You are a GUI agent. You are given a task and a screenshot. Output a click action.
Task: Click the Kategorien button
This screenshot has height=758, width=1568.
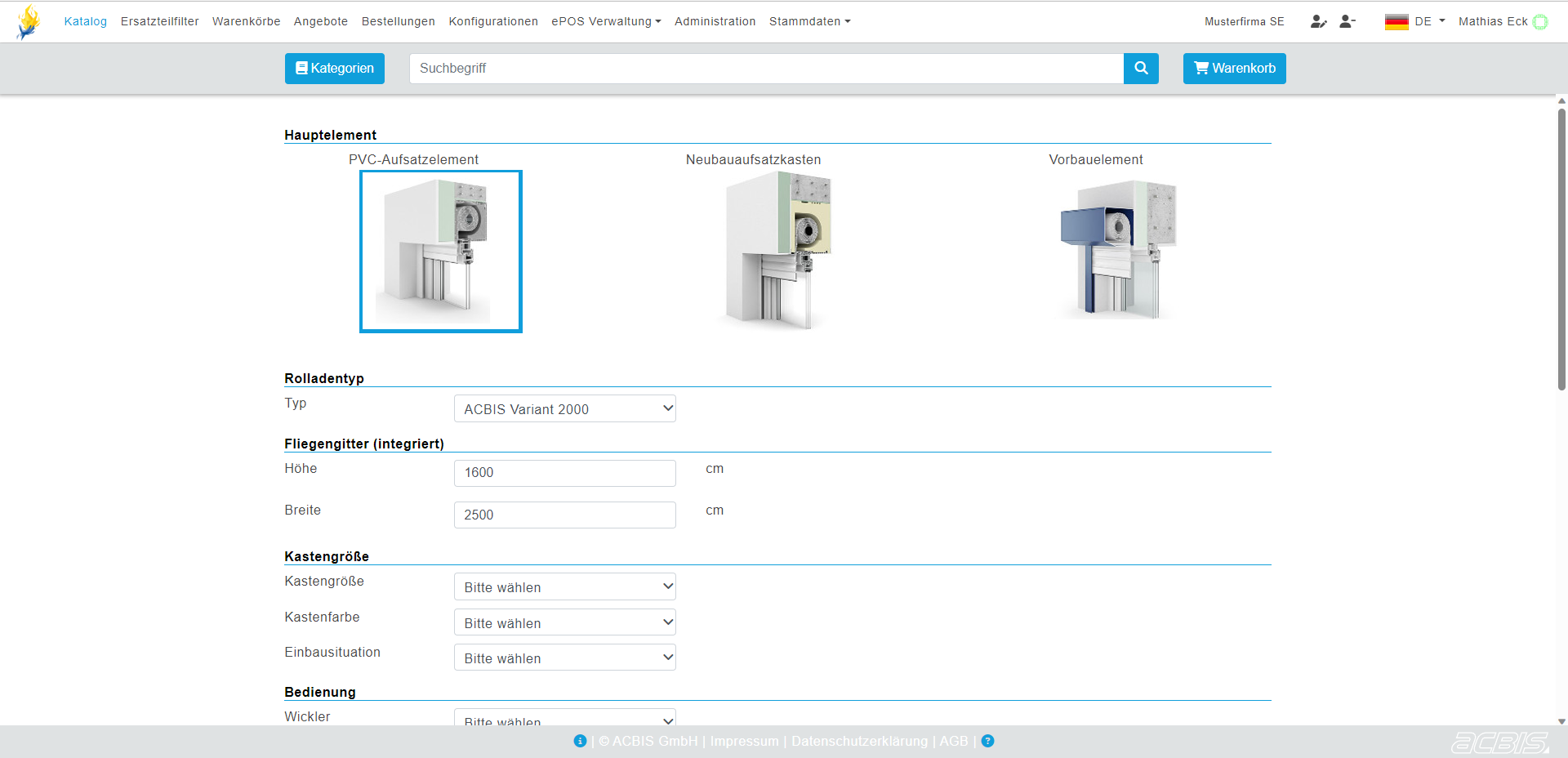point(334,69)
